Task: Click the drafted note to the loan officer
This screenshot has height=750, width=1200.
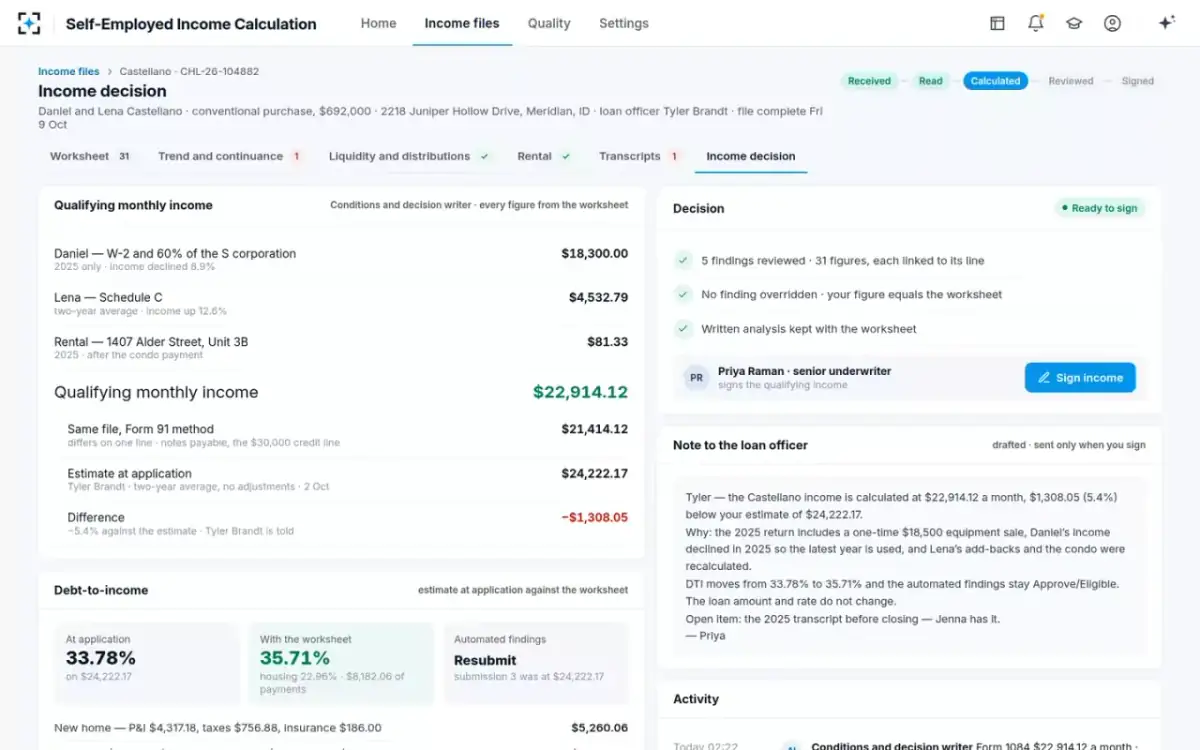Action: [x=910, y=566]
